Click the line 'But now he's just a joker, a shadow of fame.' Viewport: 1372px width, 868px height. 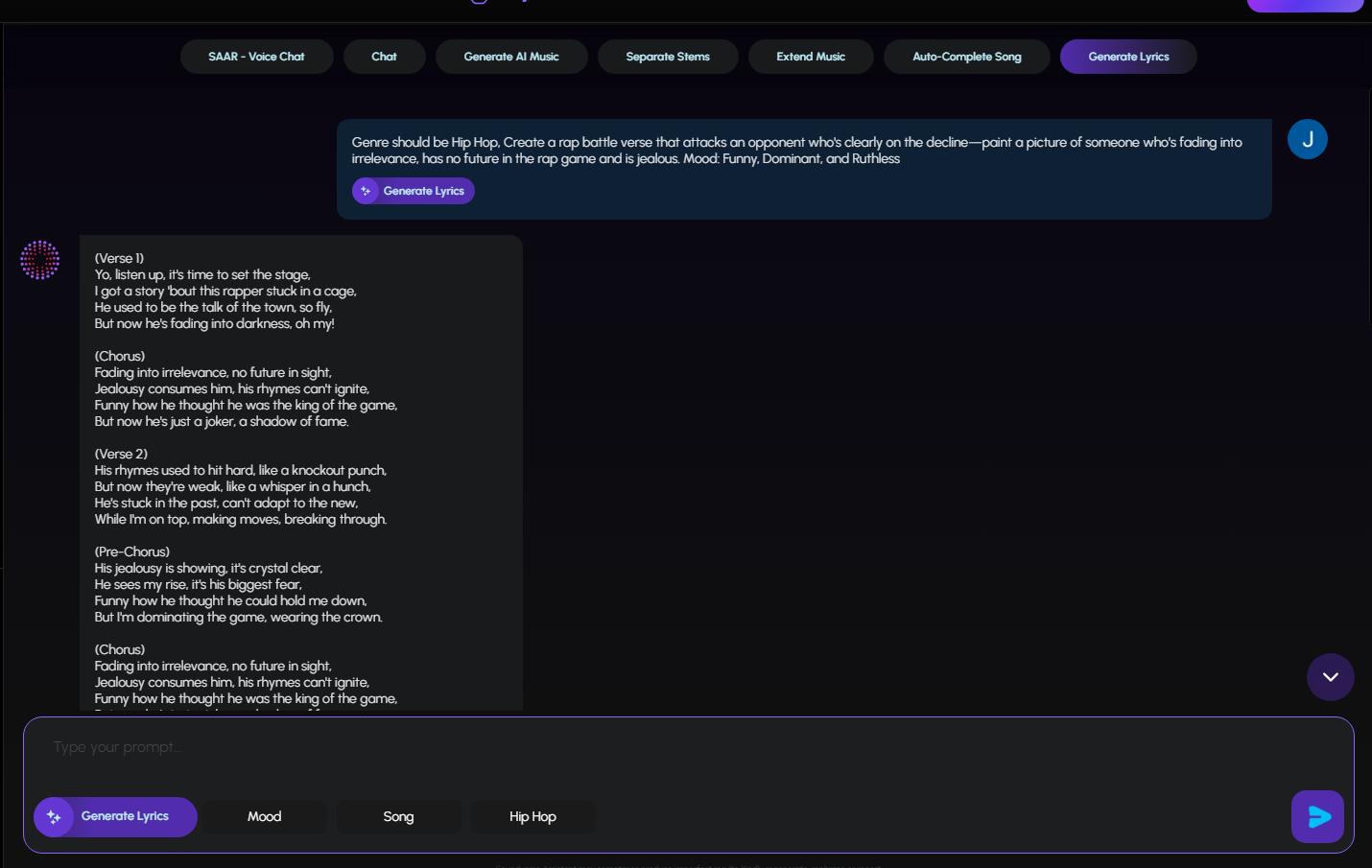222,421
